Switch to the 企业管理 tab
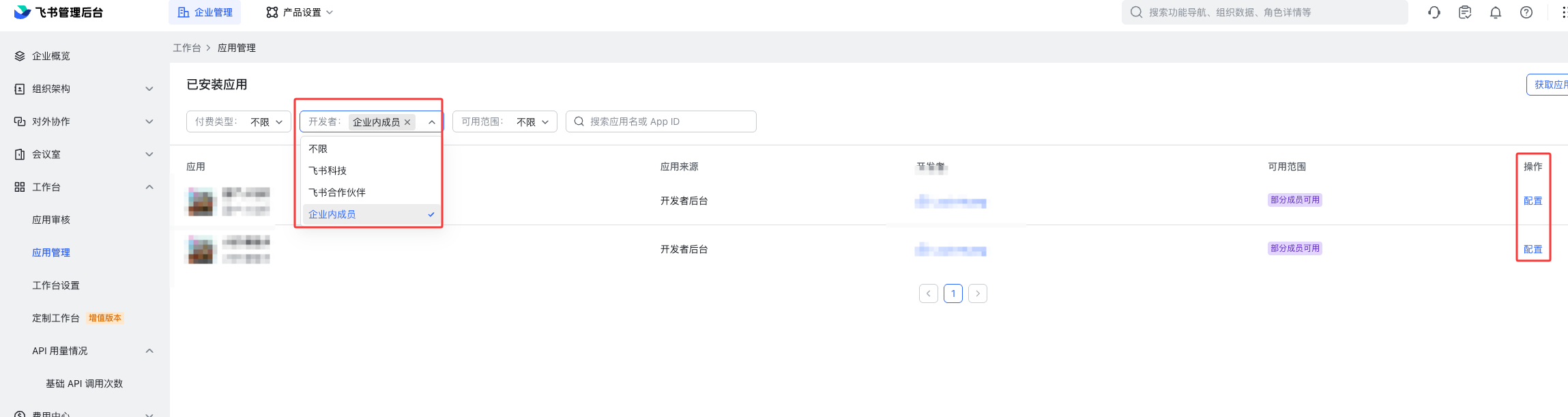The height and width of the screenshot is (417, 1568). pos(205,12)
